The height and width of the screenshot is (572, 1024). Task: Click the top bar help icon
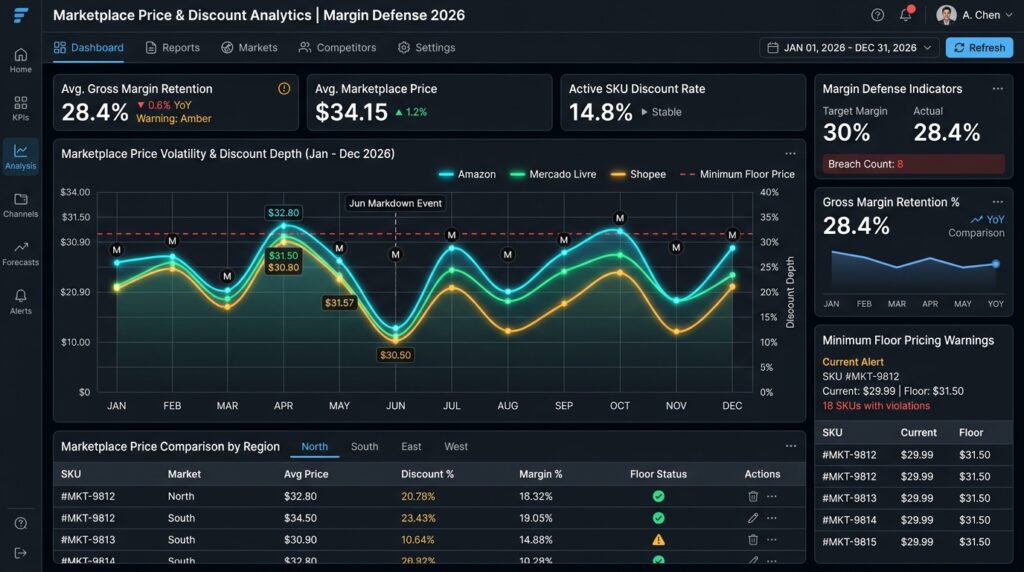pyautogui.click(x=878, y=15)
